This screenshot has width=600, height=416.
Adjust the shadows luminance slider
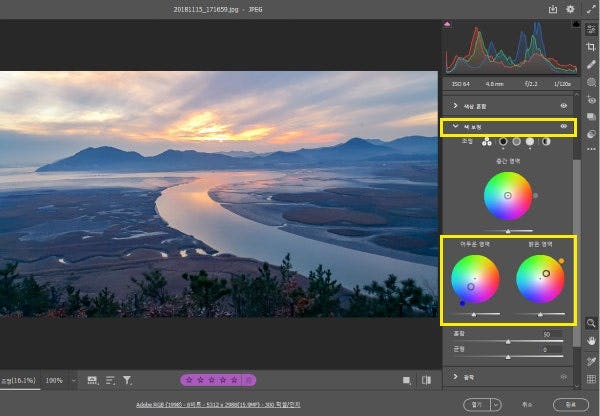point(475,314)
